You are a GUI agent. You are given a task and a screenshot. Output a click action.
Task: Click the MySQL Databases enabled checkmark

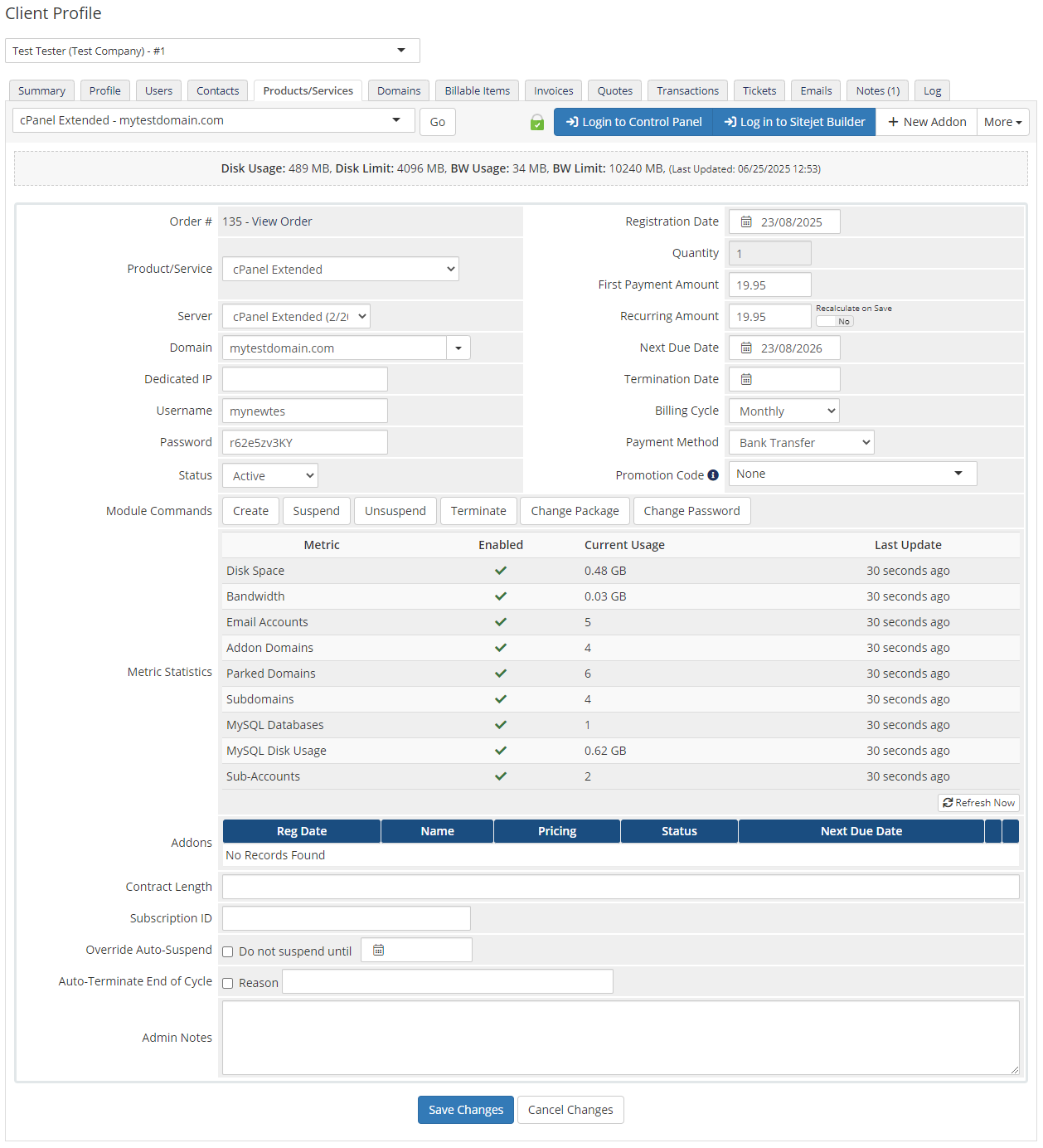point(501,725)
